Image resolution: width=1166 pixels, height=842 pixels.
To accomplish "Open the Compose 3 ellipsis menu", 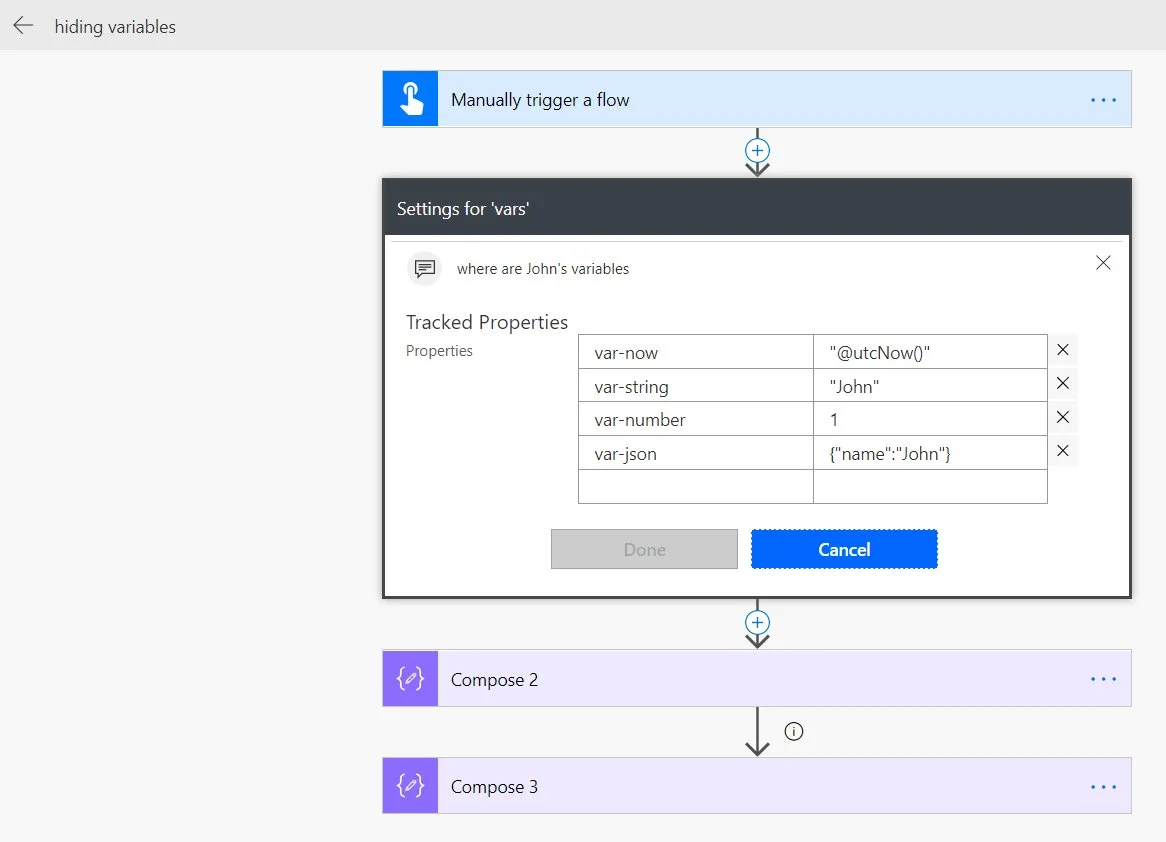I will 1103,786.
